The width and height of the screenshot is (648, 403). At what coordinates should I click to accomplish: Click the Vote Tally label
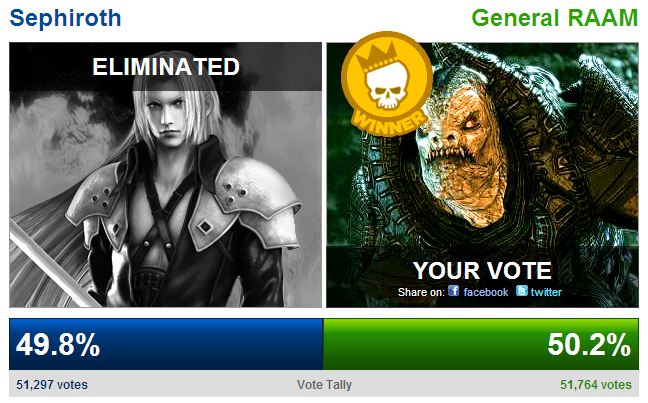click(324, 385)
